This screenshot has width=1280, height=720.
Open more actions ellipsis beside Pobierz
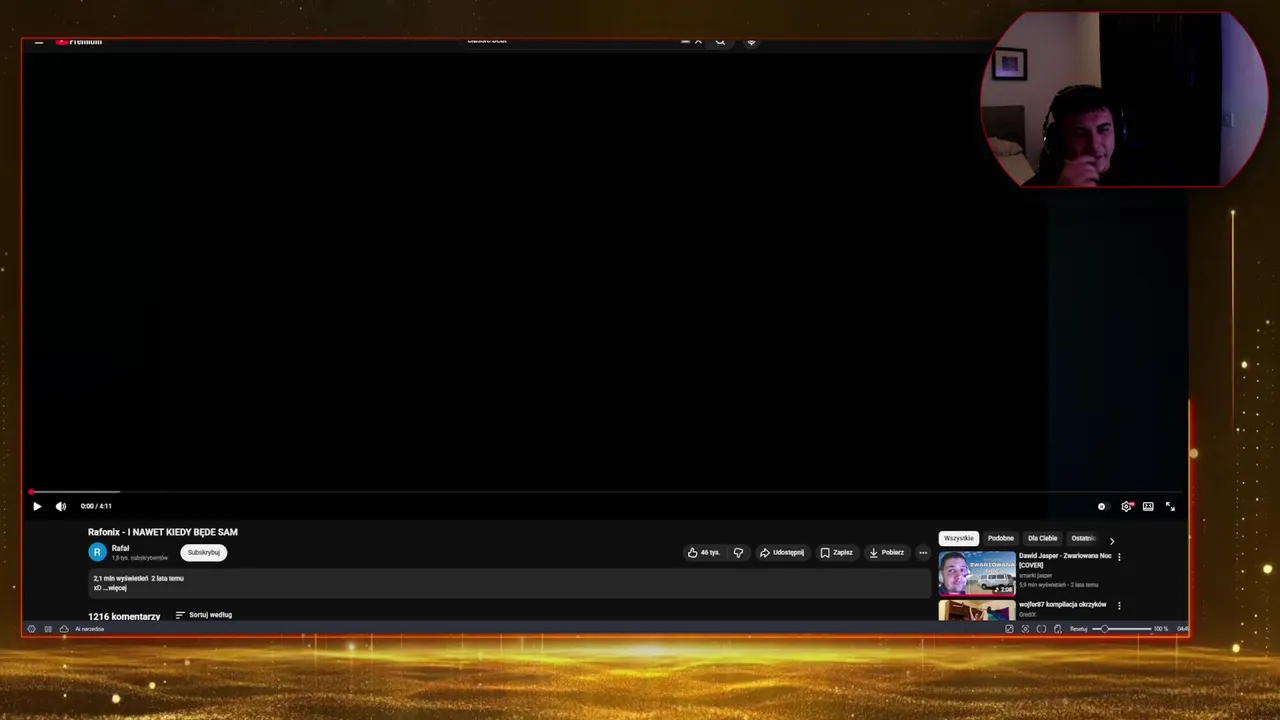(923, 552)
